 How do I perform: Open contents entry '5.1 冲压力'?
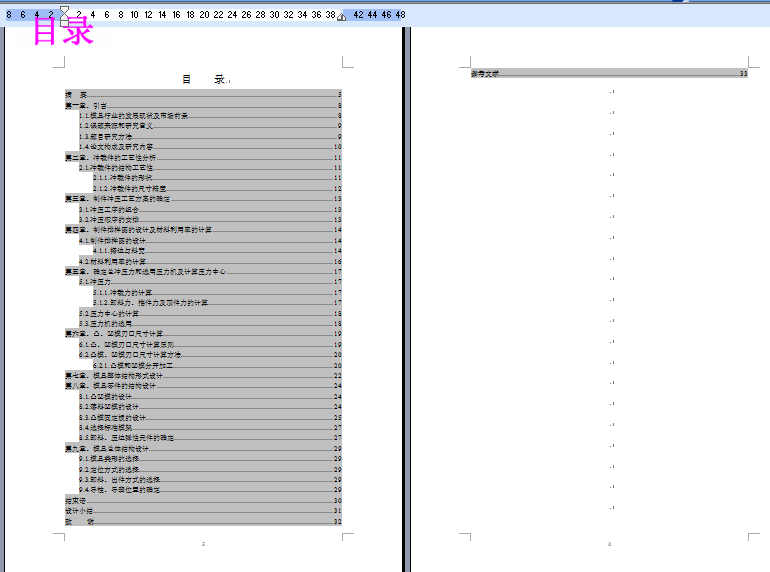click(210, 282)
